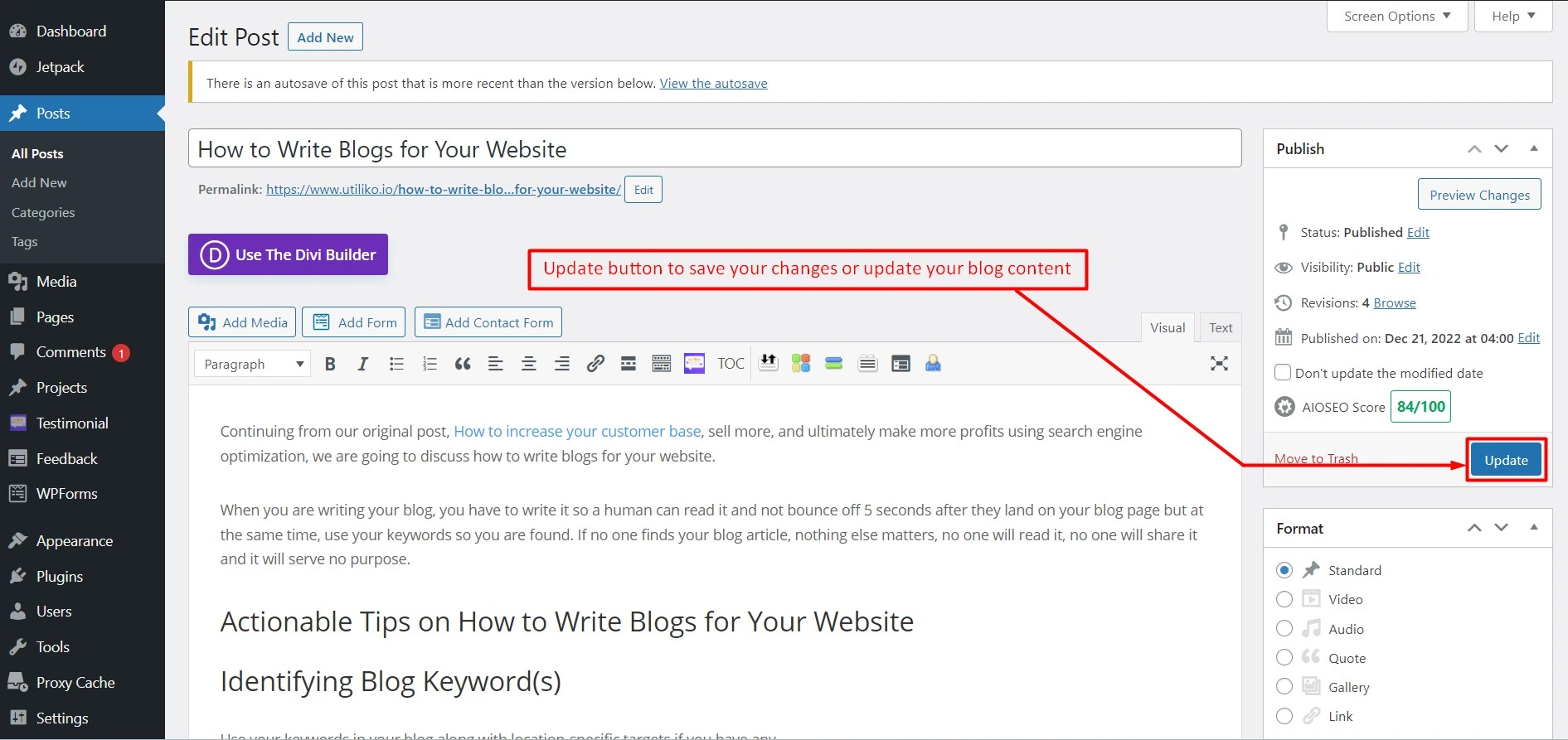
Task: Launch Use The Divi Builder
Action: coord(288,254)
